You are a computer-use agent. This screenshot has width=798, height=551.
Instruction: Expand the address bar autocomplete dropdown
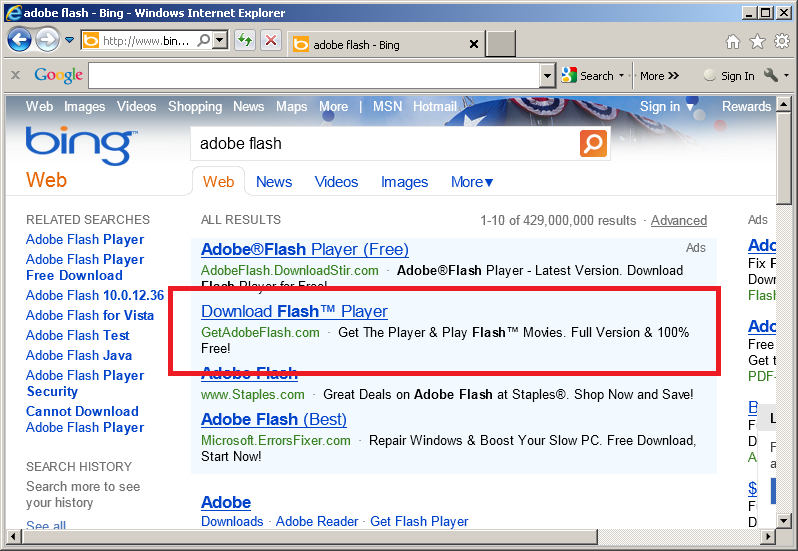coord(220,40)
